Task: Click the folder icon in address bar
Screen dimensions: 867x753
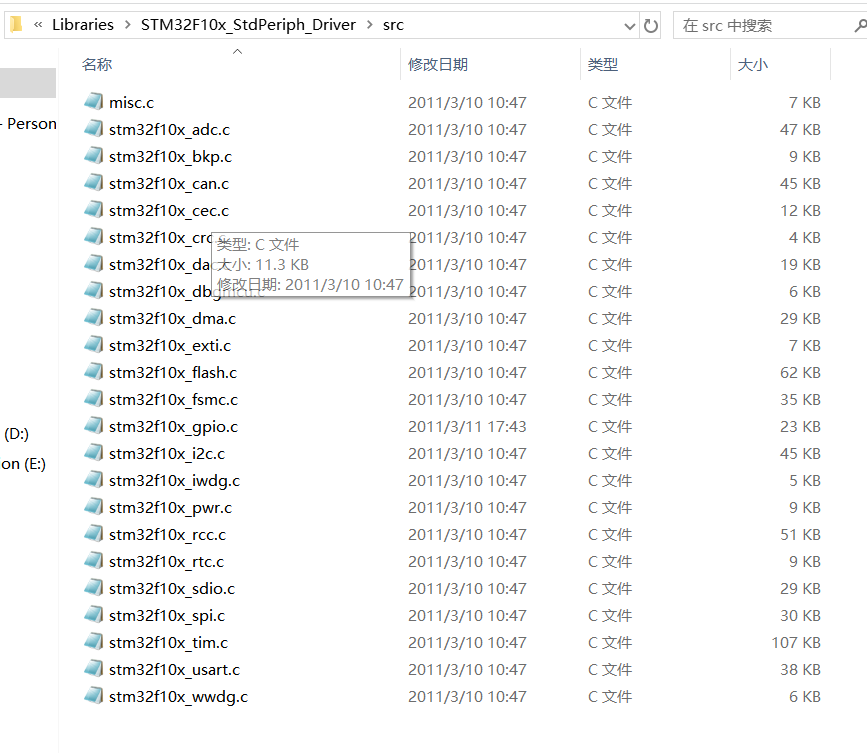Action: point(16,24)
